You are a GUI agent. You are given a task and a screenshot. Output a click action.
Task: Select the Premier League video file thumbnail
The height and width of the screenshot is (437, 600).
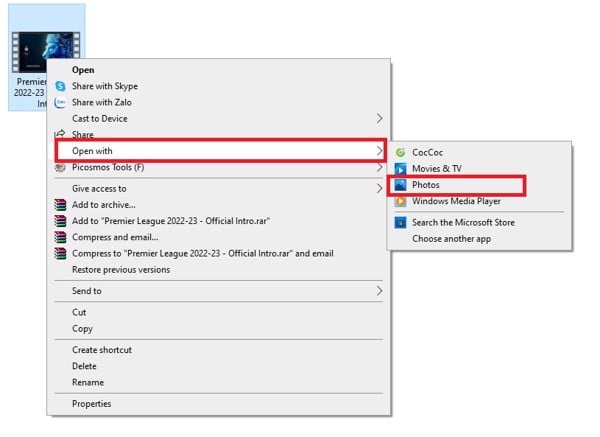(46, 52)
